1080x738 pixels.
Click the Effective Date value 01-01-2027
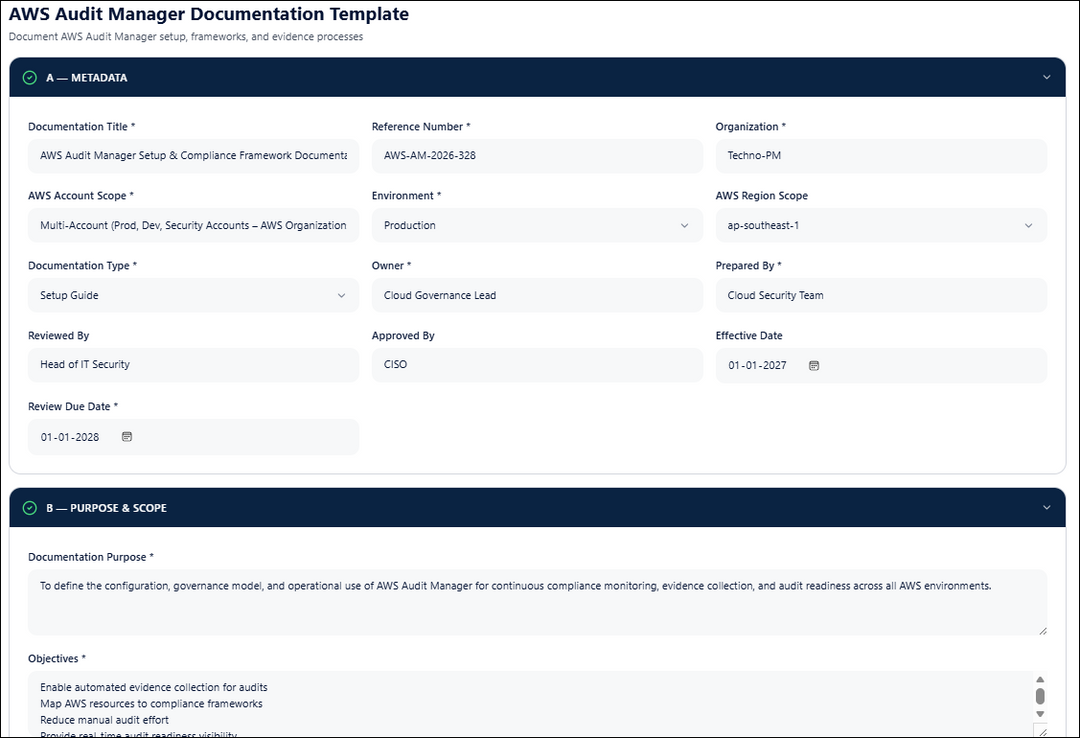tap(757, 365)
